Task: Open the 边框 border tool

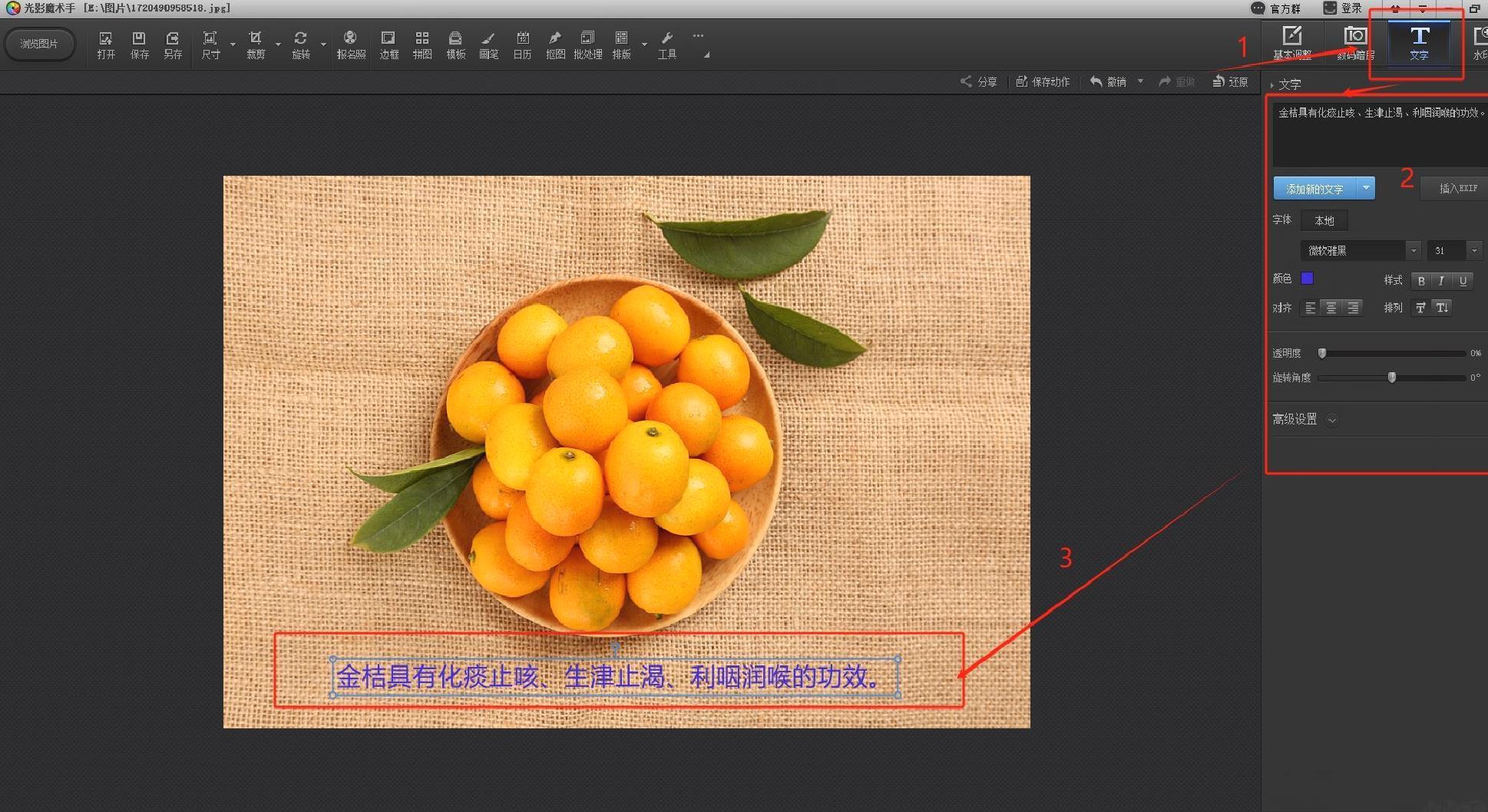Action: pyautogui.click(x=389, y=45)
